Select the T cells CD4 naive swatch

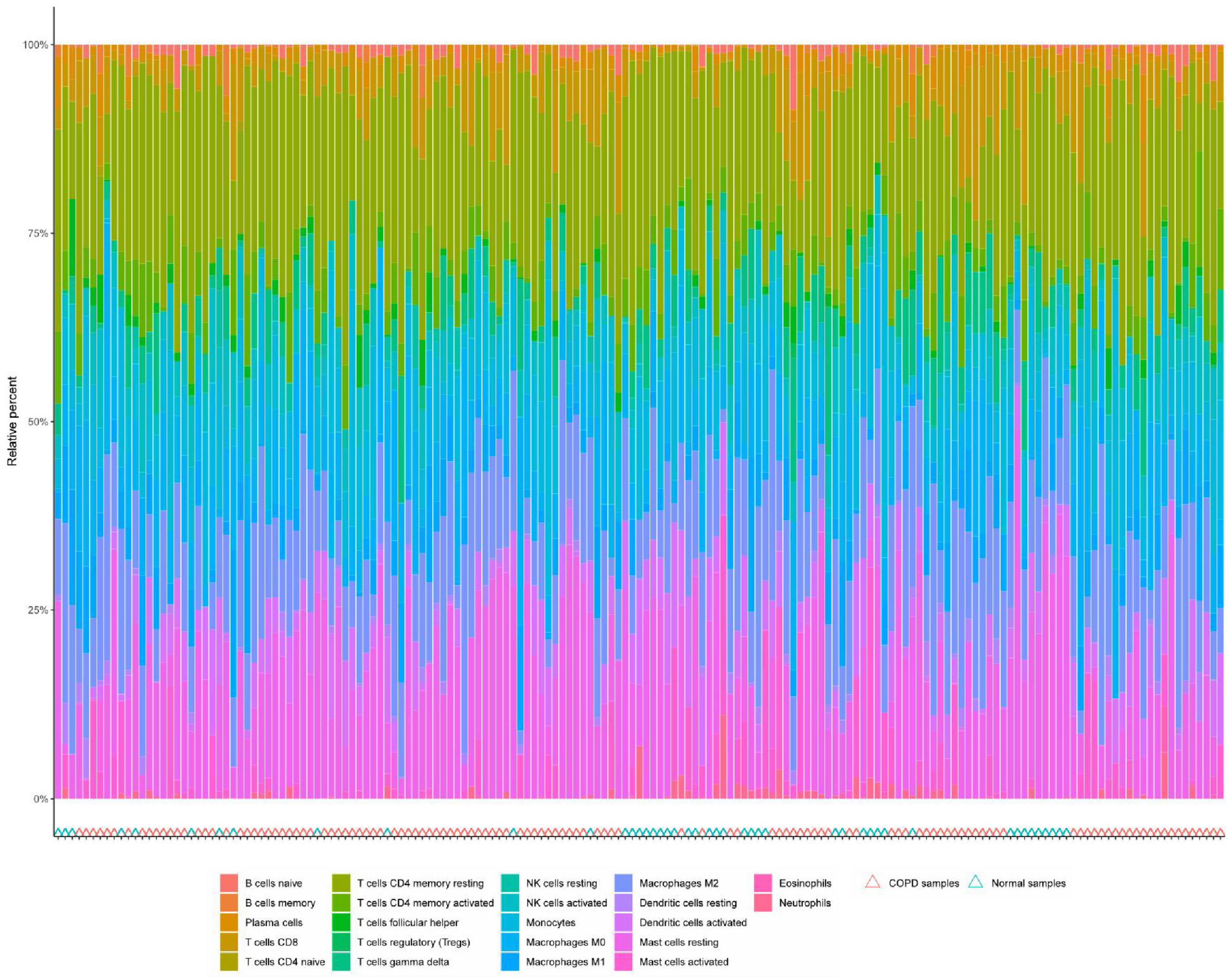[x=229, y=961]
